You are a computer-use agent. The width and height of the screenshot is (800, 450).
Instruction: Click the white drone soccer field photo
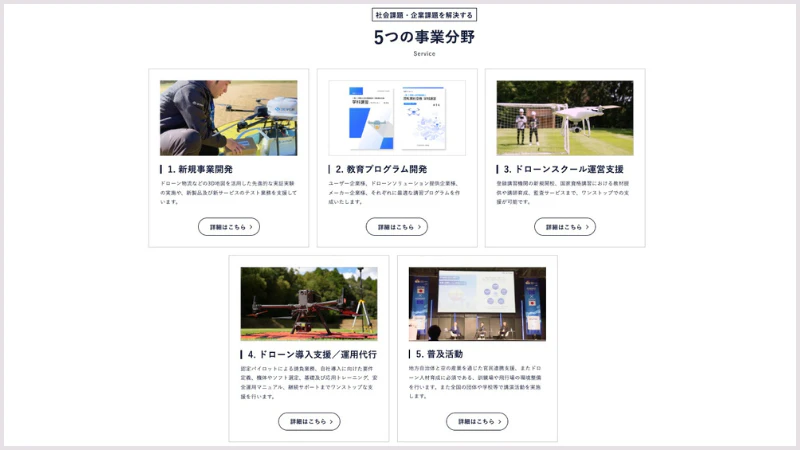(565, 118)
